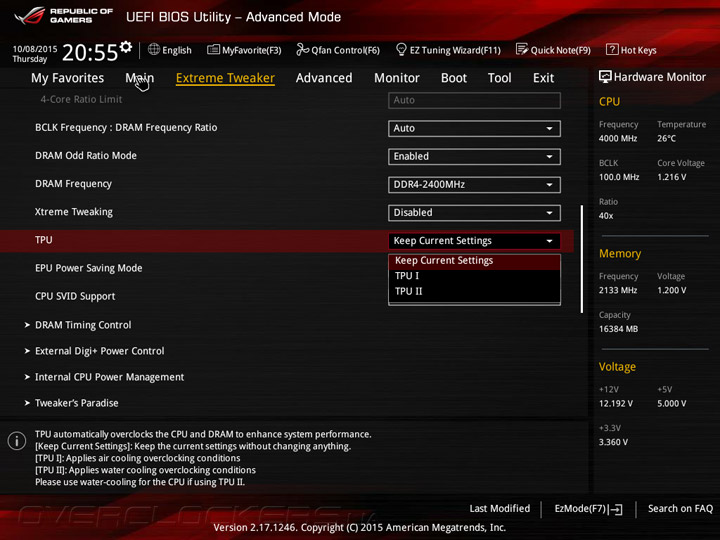Image resolution: width=720 pixels, height=540 pixels.
Task: Click the CPU Ratio value 40x
Action: point(606,216)
